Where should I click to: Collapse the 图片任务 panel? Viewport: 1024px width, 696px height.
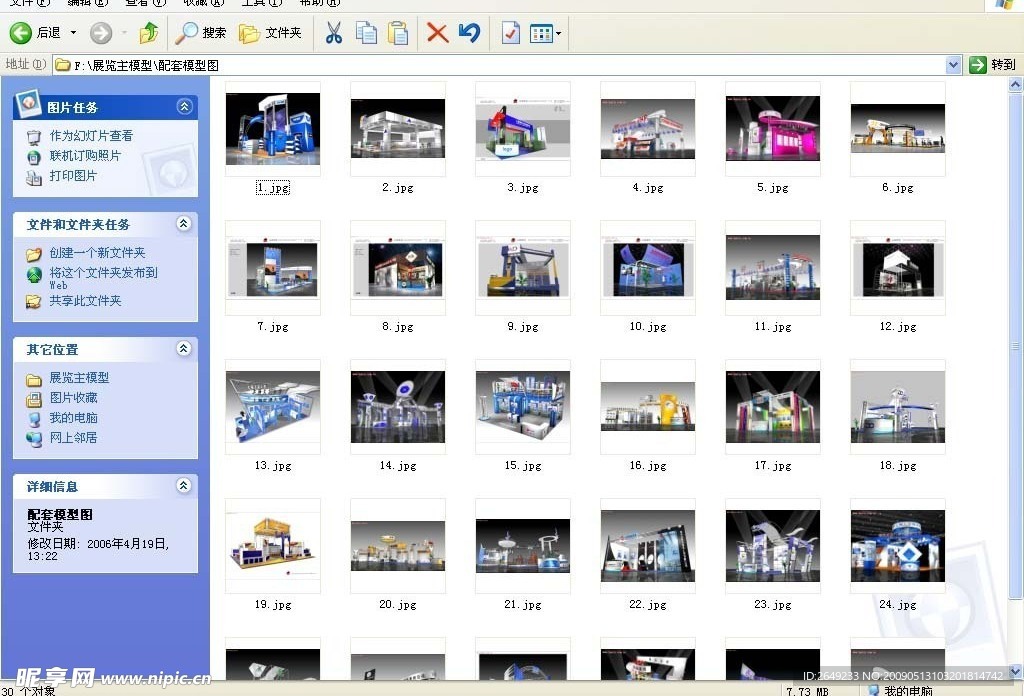pos(184,106)
